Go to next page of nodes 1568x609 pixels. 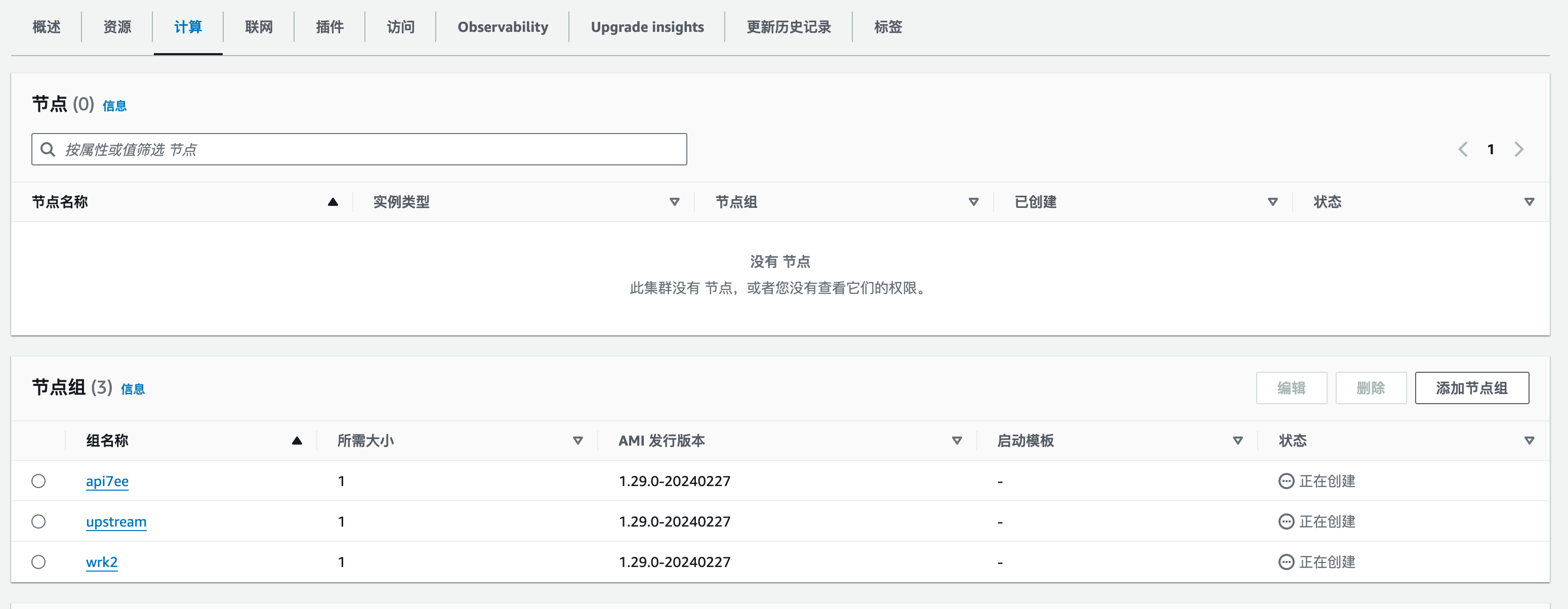[x=1519, y=149]
